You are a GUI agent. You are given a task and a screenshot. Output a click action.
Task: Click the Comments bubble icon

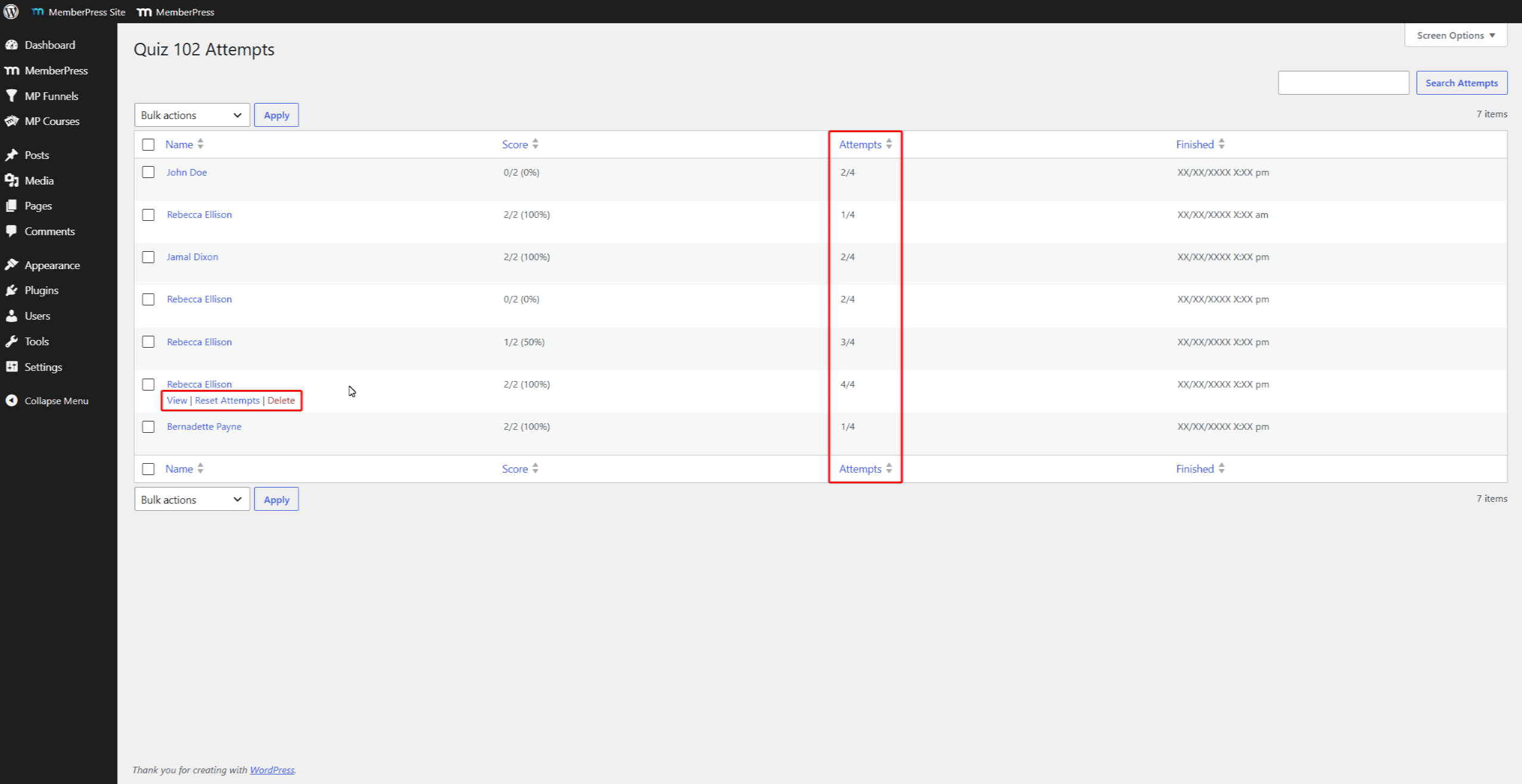tap(12, 231)
